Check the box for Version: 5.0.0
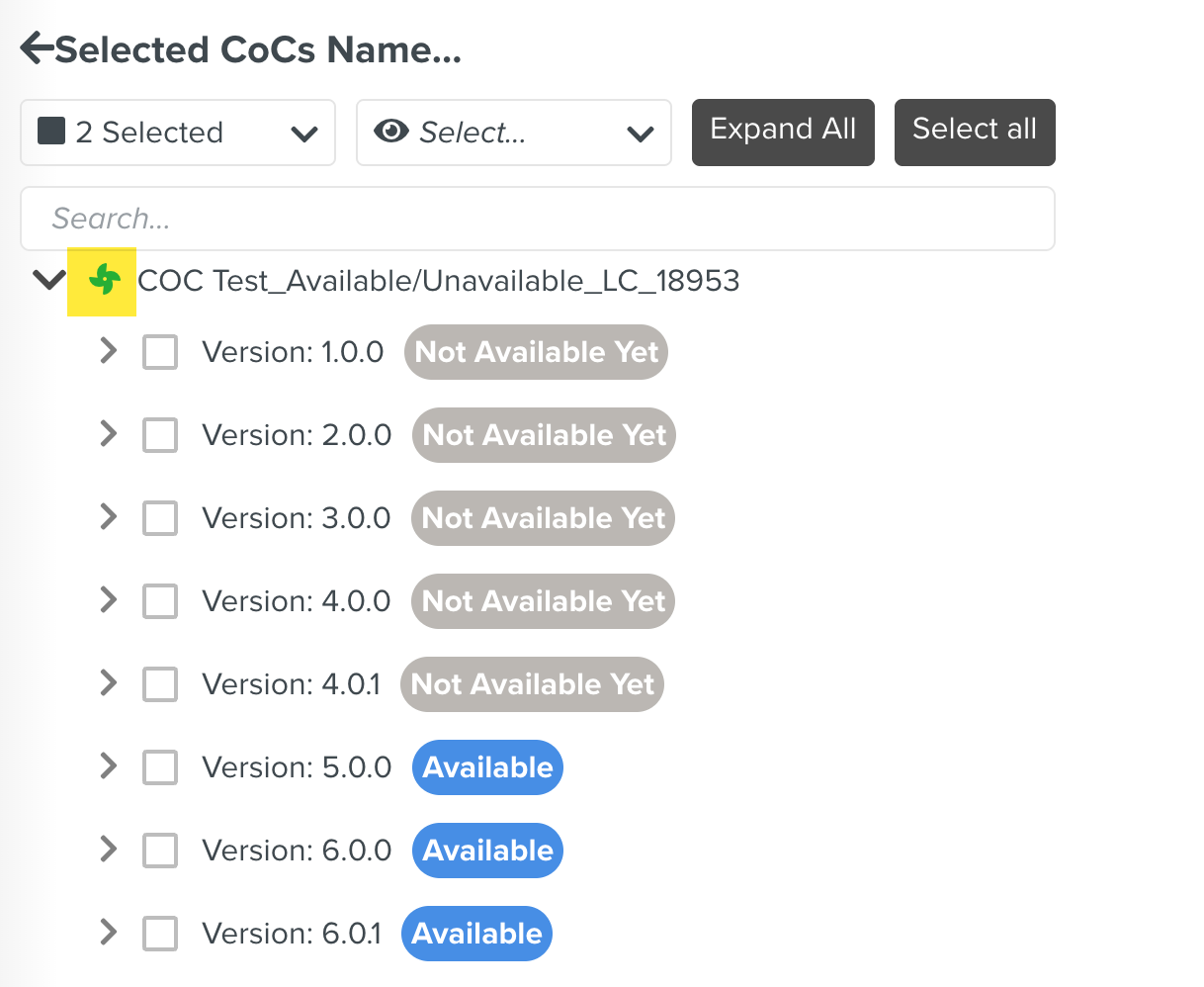 [160, 767]
